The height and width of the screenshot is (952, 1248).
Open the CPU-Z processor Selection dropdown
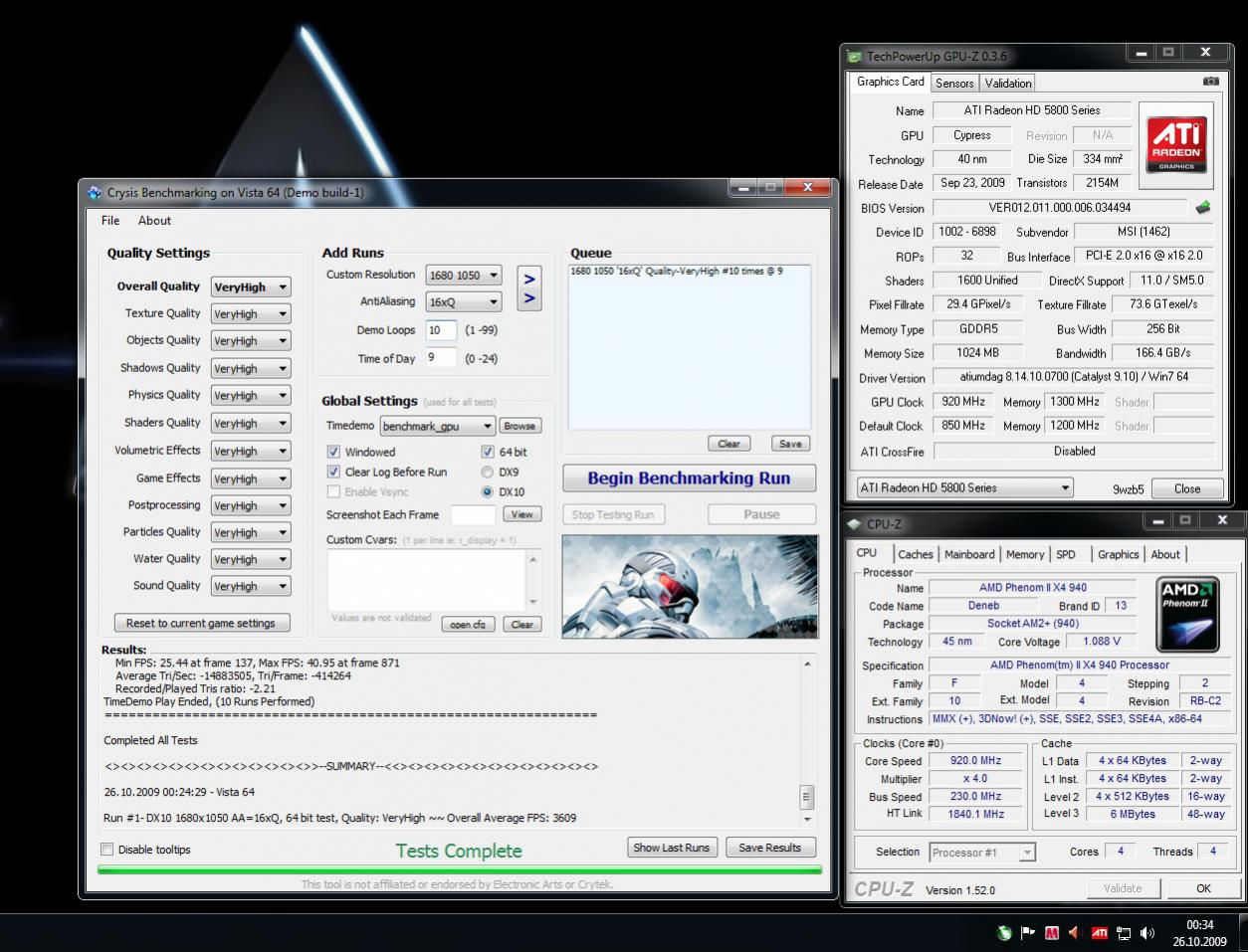tap(982, 853)
